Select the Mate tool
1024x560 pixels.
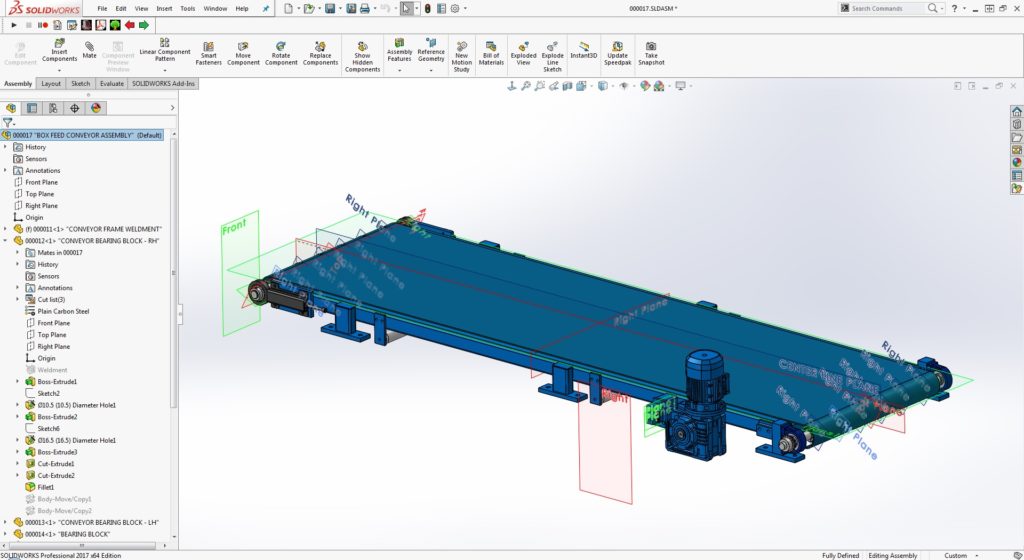pos(89,50)
